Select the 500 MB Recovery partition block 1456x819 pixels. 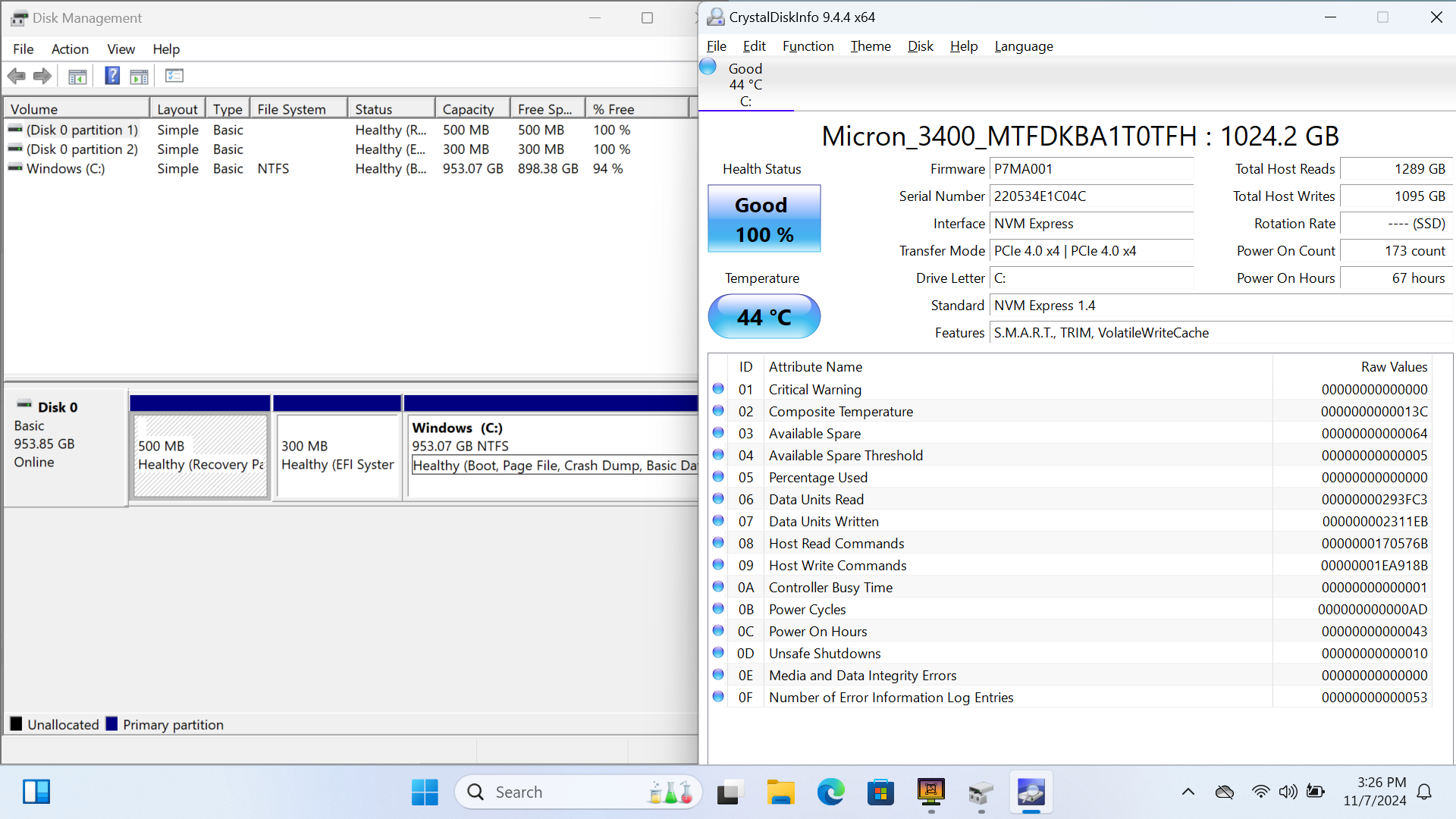click(200, 455)
